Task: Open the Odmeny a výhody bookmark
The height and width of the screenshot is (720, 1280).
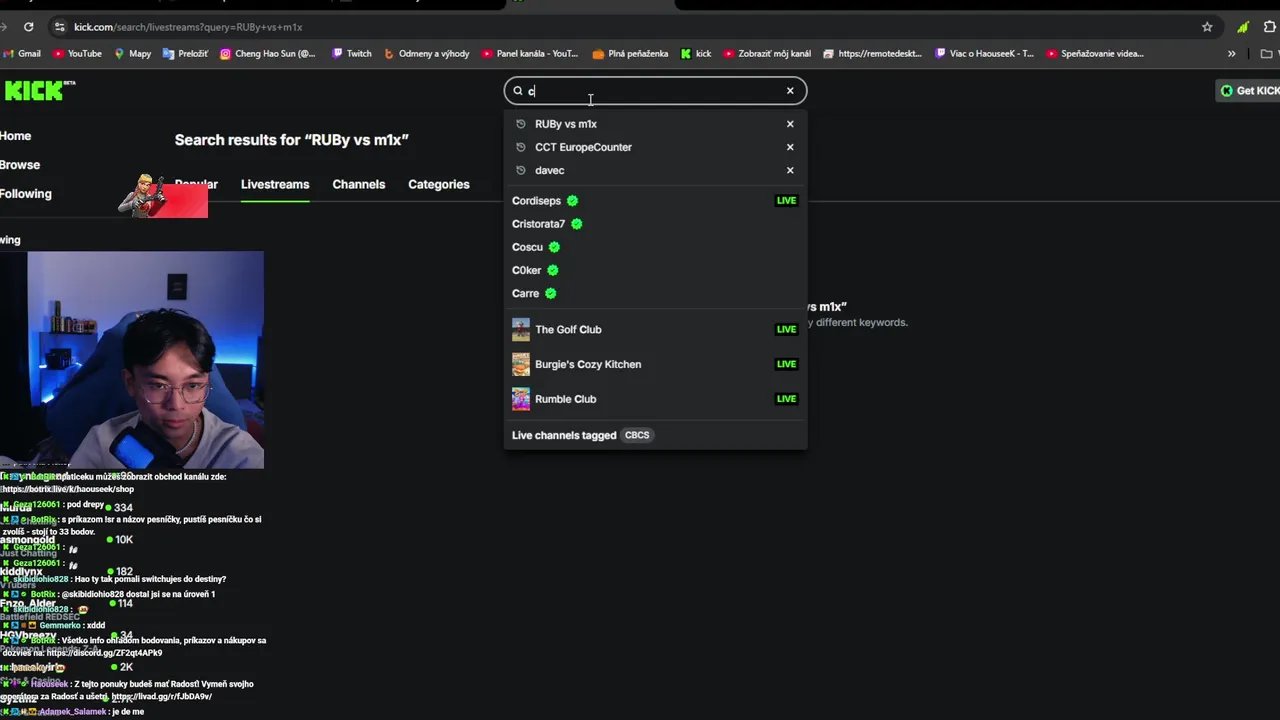Action: pyautogui.click(x=427, y=54)
